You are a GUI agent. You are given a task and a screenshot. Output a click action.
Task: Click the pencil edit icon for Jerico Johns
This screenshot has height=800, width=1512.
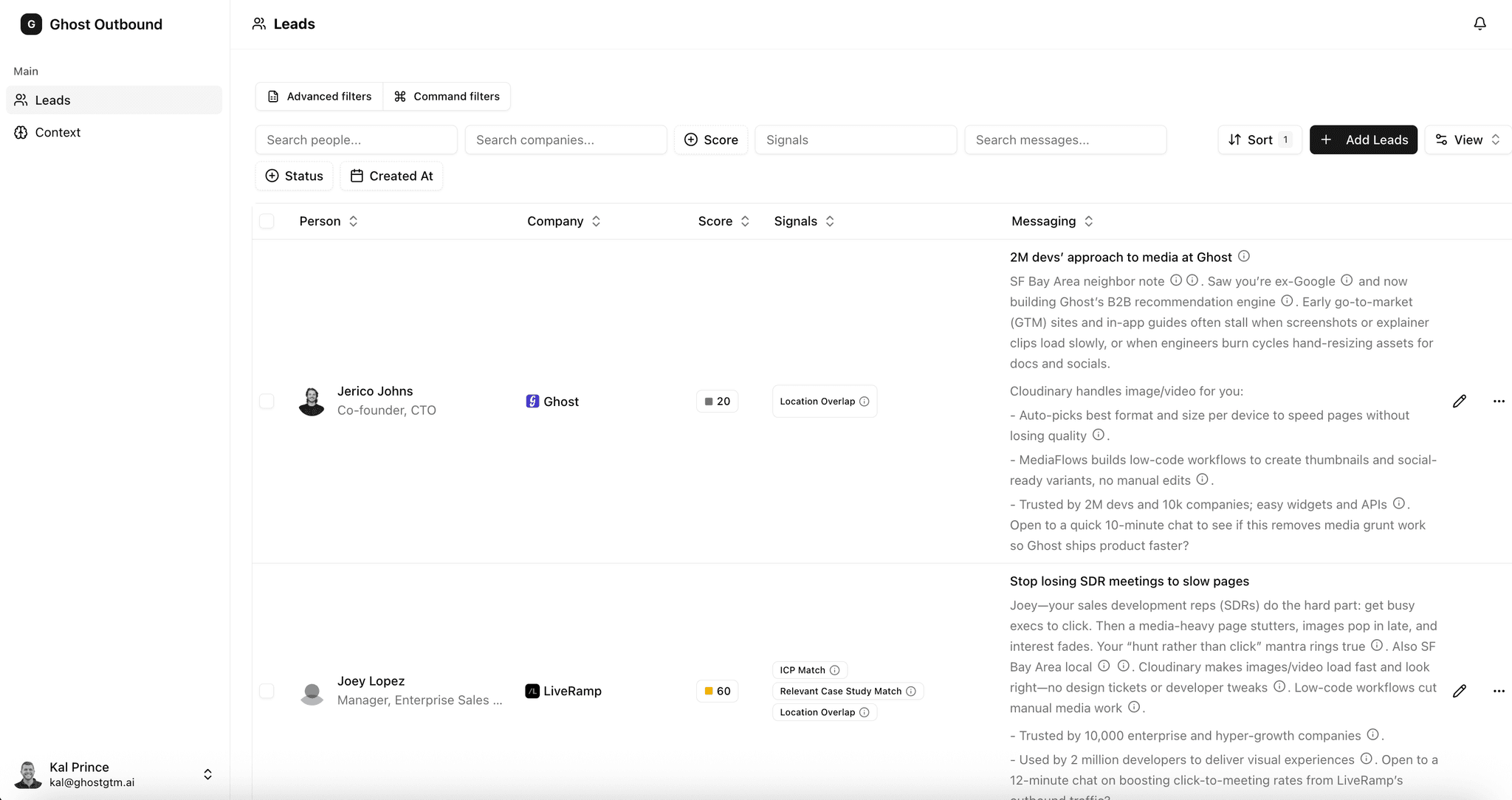1460,401
